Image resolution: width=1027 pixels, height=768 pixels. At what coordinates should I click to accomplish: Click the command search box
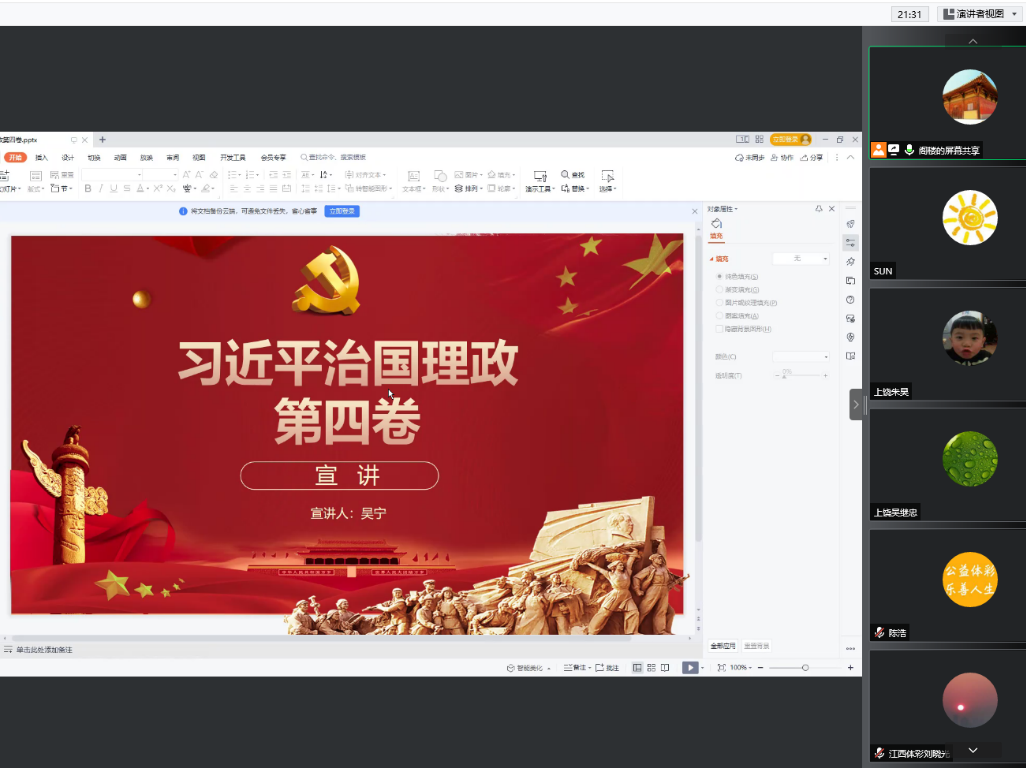coord(333,157)
